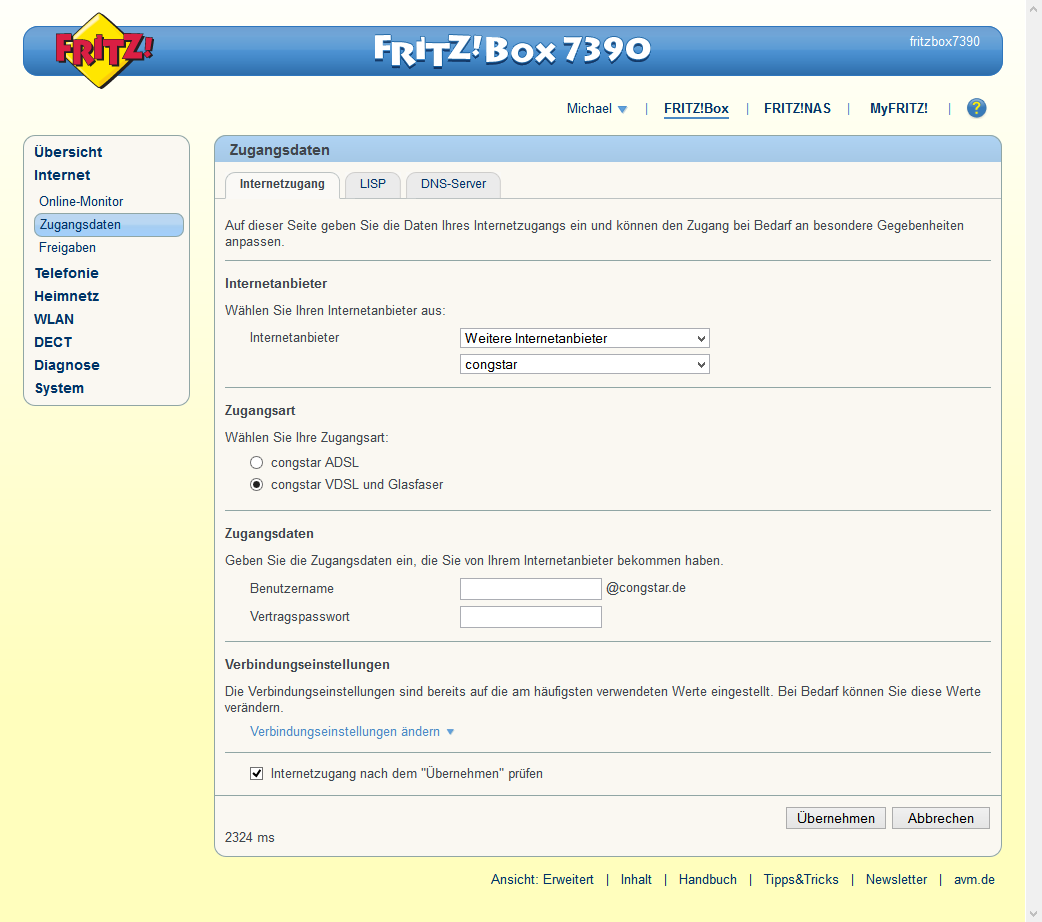1042x922 pixels.
Task: Switch to the DNS-Server tab
Action: tap(453, 185)
